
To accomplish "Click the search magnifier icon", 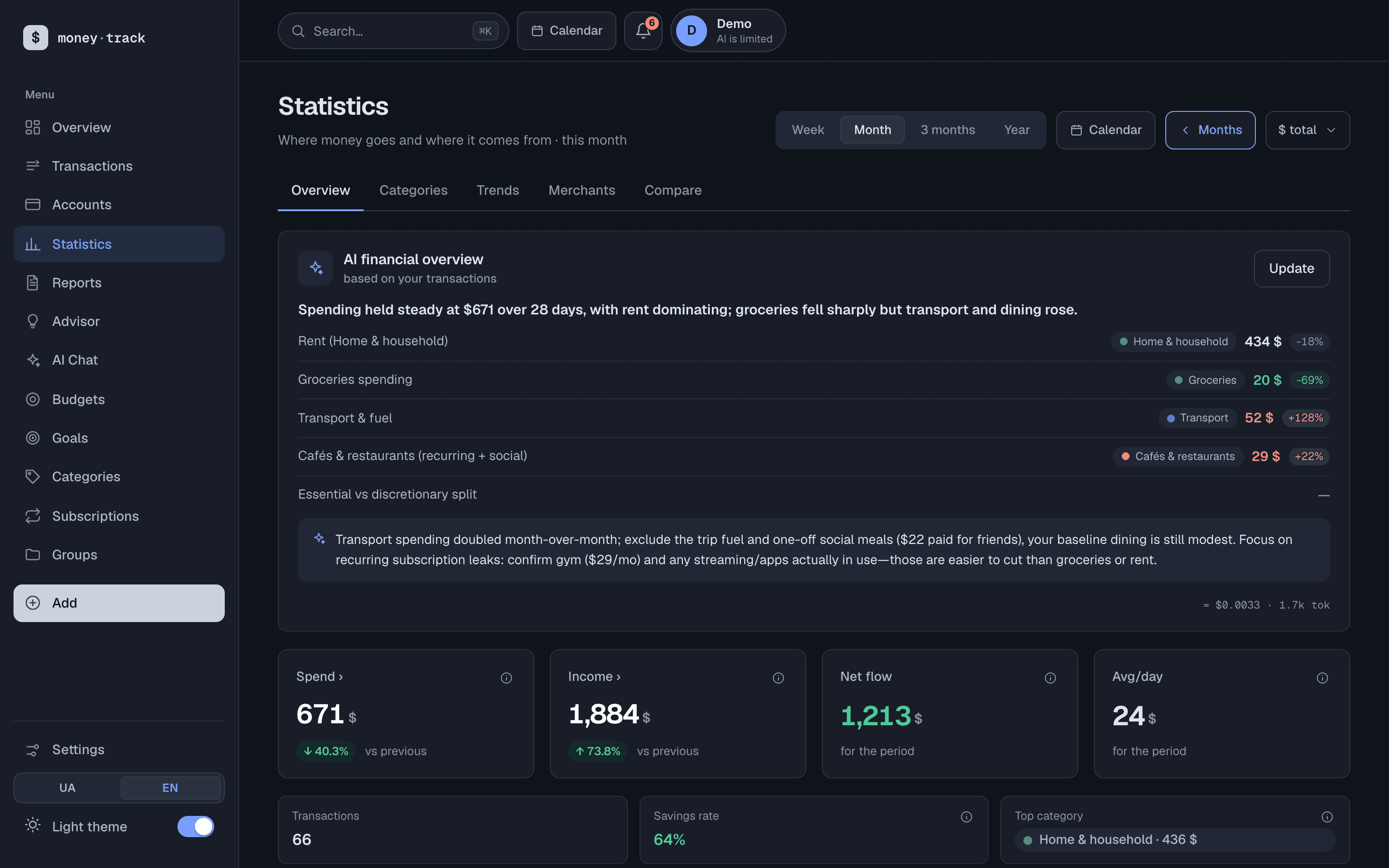I will pos(298,31).
